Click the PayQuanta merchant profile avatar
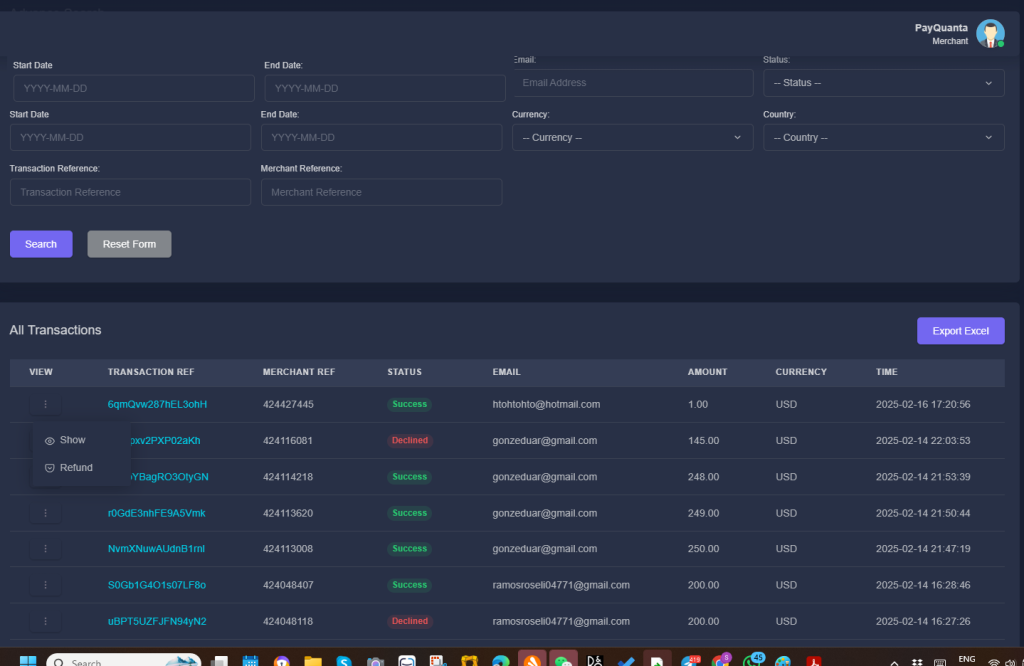Screen dimensions: 1024x666 (990, 33)
